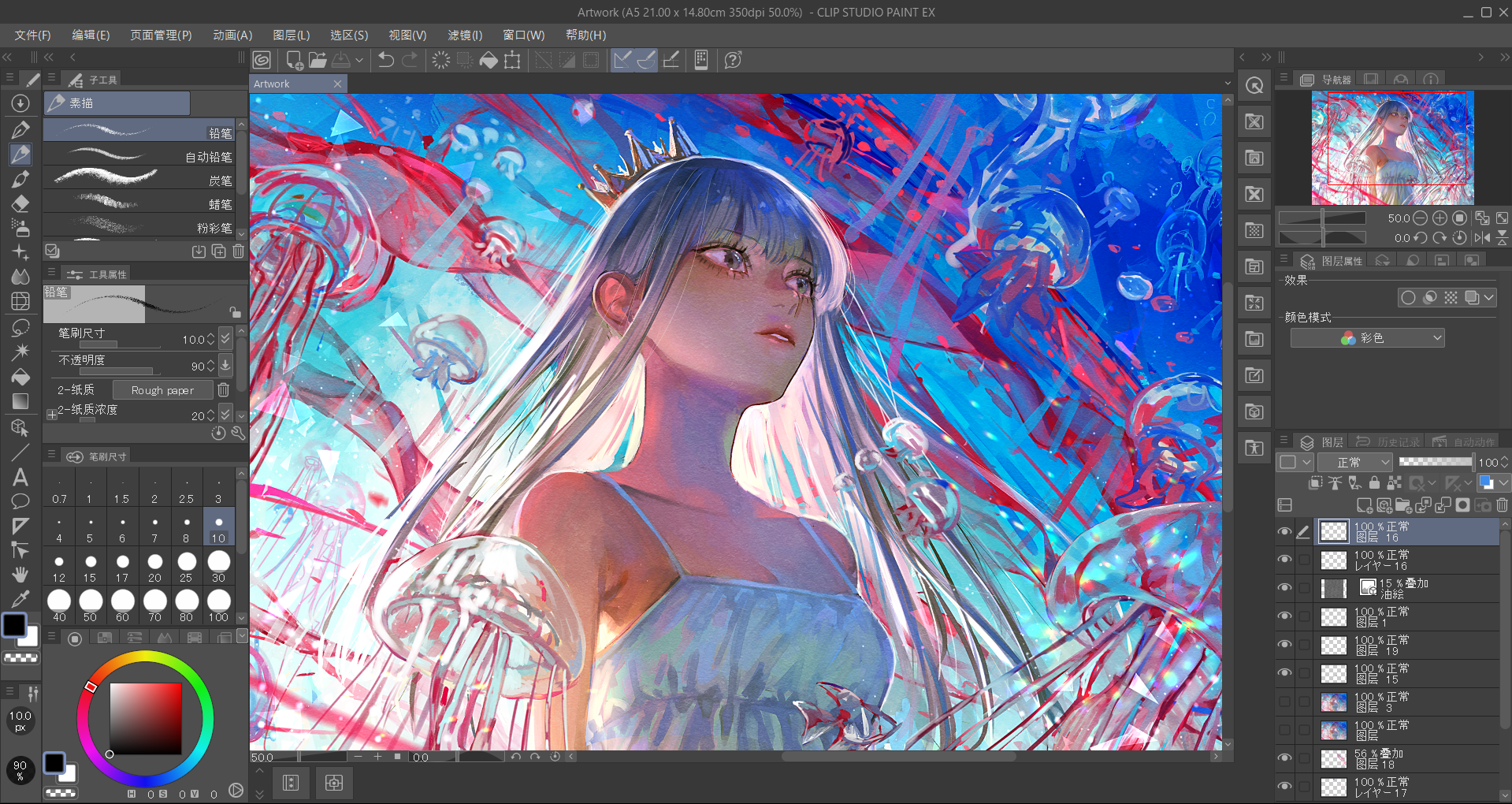Viewport: 1512px width, 804px height.
Task: Delete layer using the layer panel trash icon
Action: [1502, 505]
